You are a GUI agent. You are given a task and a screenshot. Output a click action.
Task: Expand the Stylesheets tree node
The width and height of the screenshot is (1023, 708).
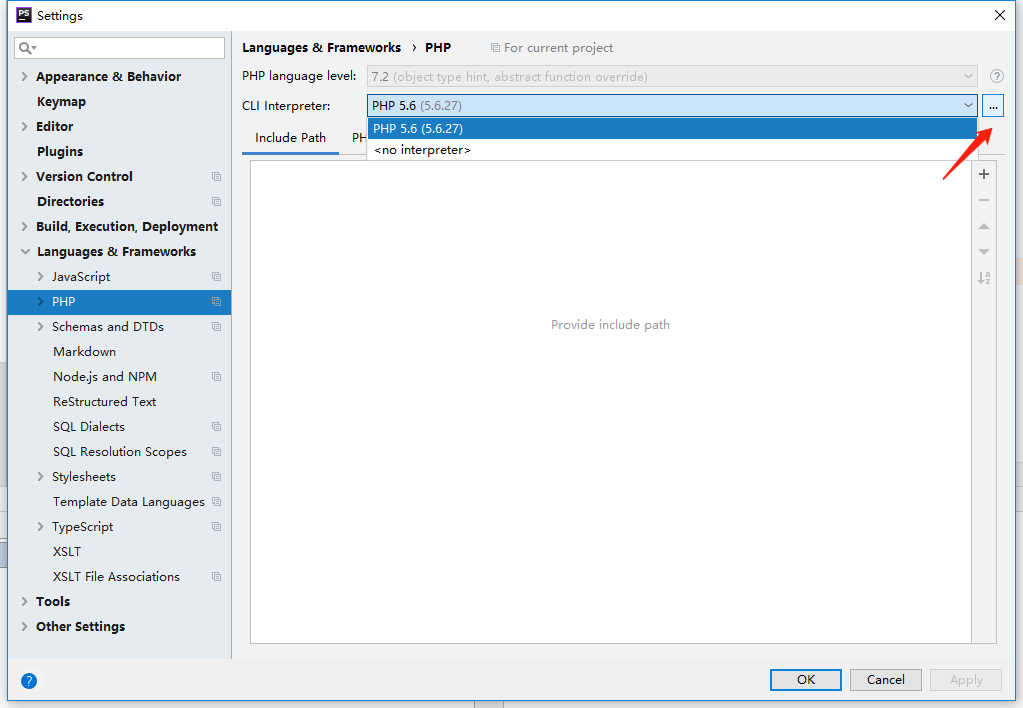40,477
